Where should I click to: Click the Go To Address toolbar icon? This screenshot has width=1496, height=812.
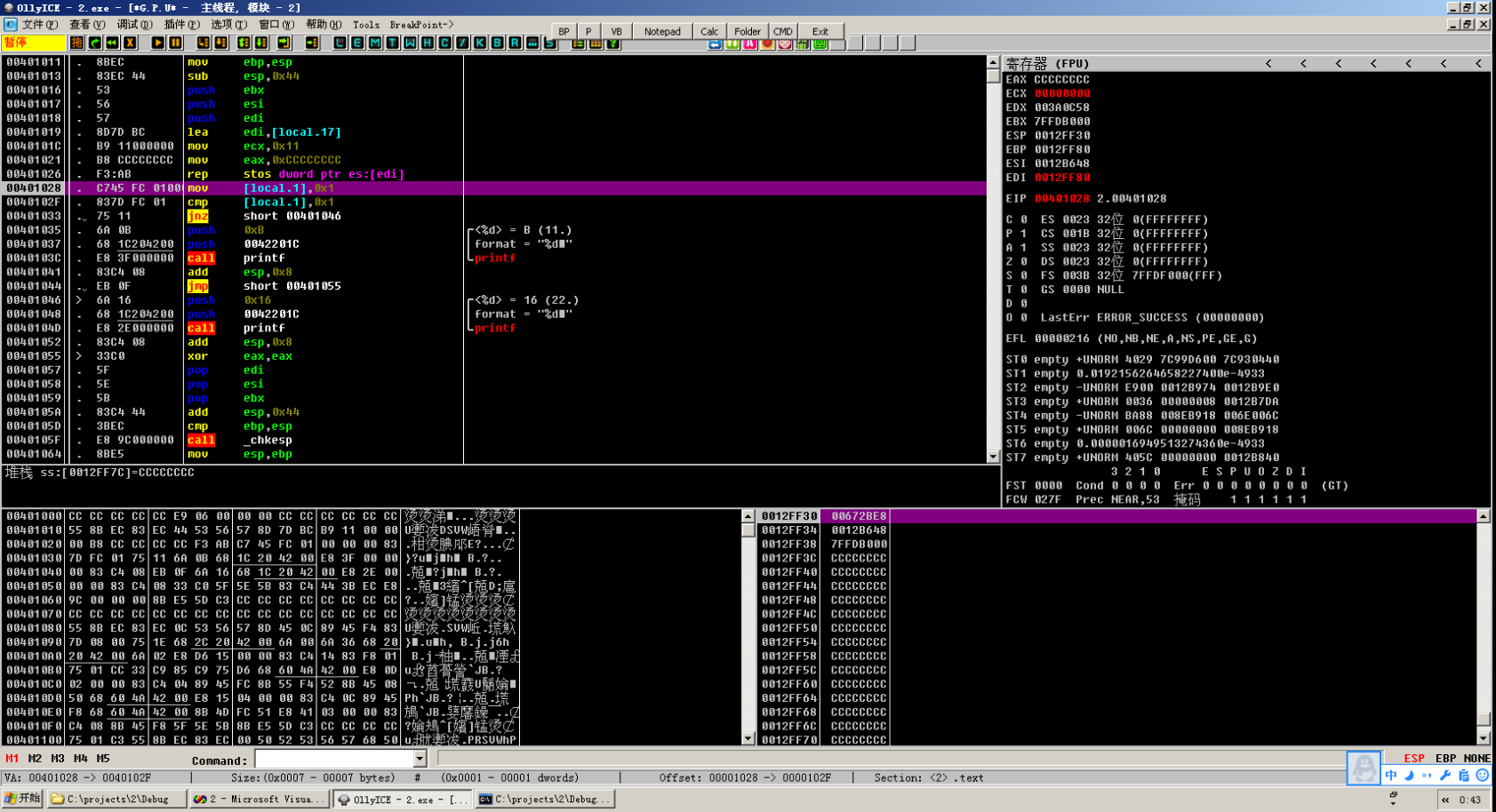(312, 43)
